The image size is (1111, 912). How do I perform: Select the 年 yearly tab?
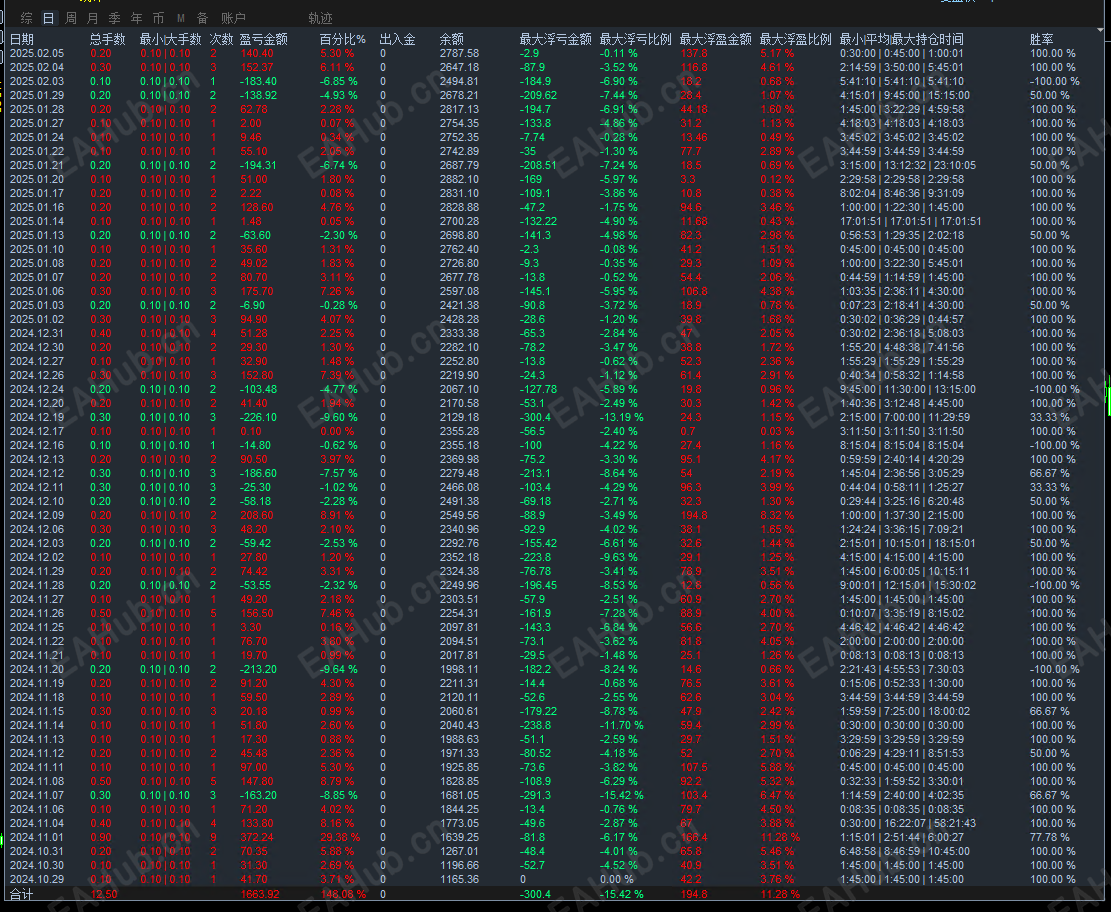(x=137, y=18)
